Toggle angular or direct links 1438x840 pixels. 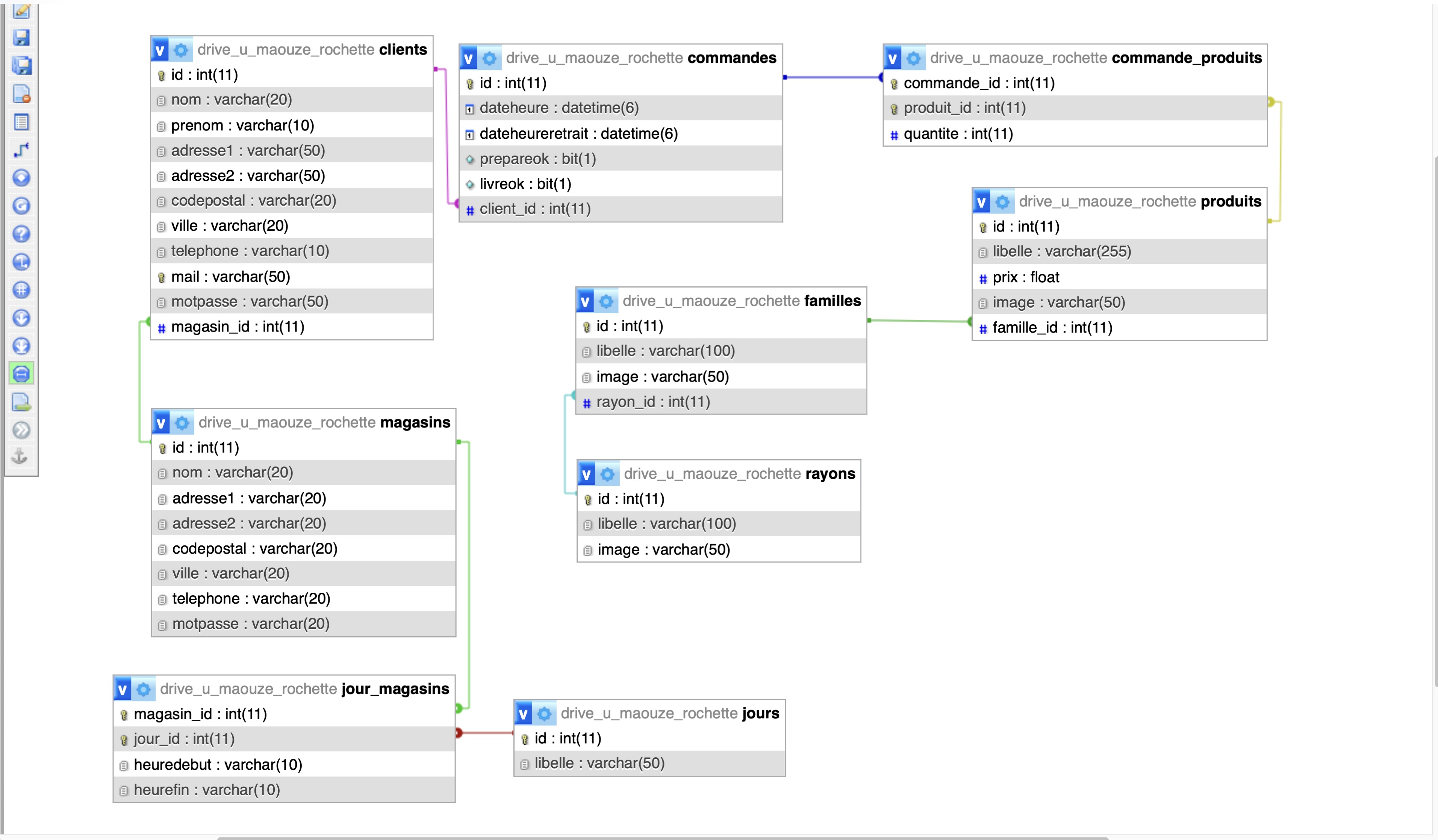(22, 261)
